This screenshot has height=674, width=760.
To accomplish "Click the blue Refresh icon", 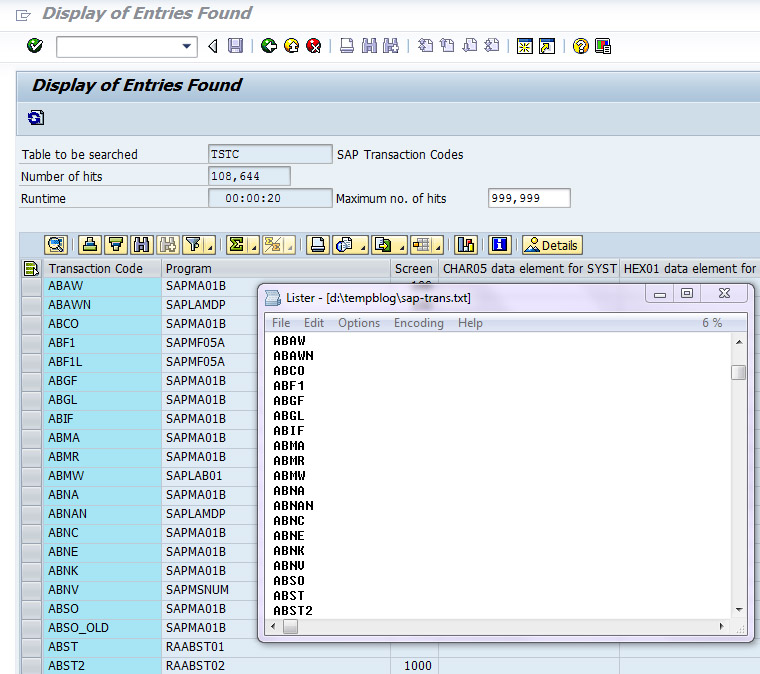I will (36, 118).
